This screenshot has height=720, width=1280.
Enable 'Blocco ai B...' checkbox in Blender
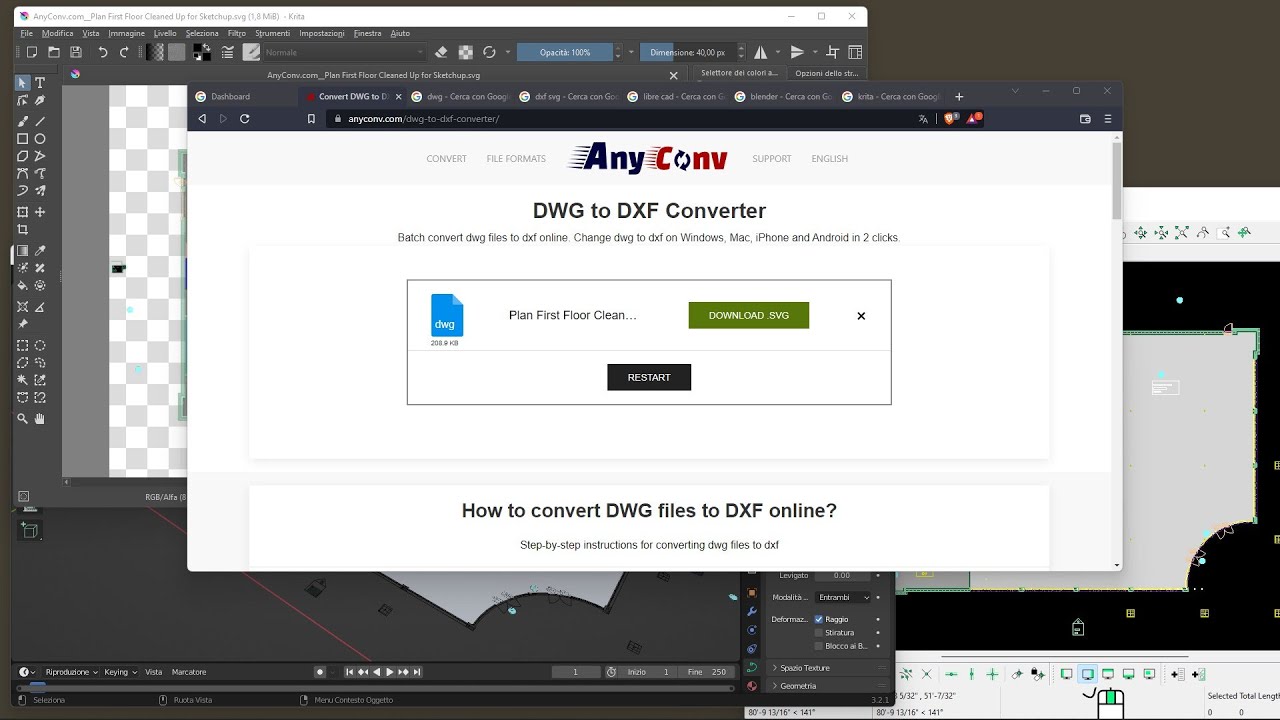pyautogui.click(x=819, y=646)
